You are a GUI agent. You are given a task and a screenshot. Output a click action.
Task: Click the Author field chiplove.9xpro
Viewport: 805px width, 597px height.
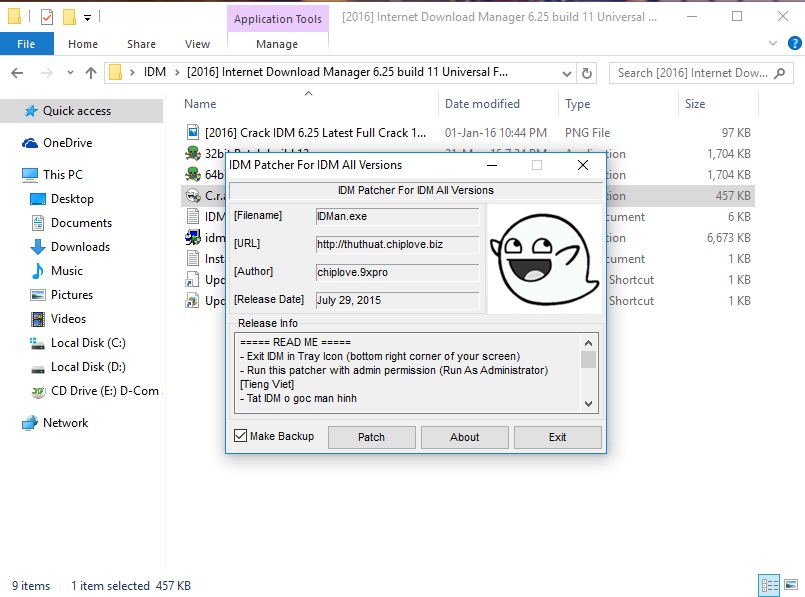tap(397, 272)
